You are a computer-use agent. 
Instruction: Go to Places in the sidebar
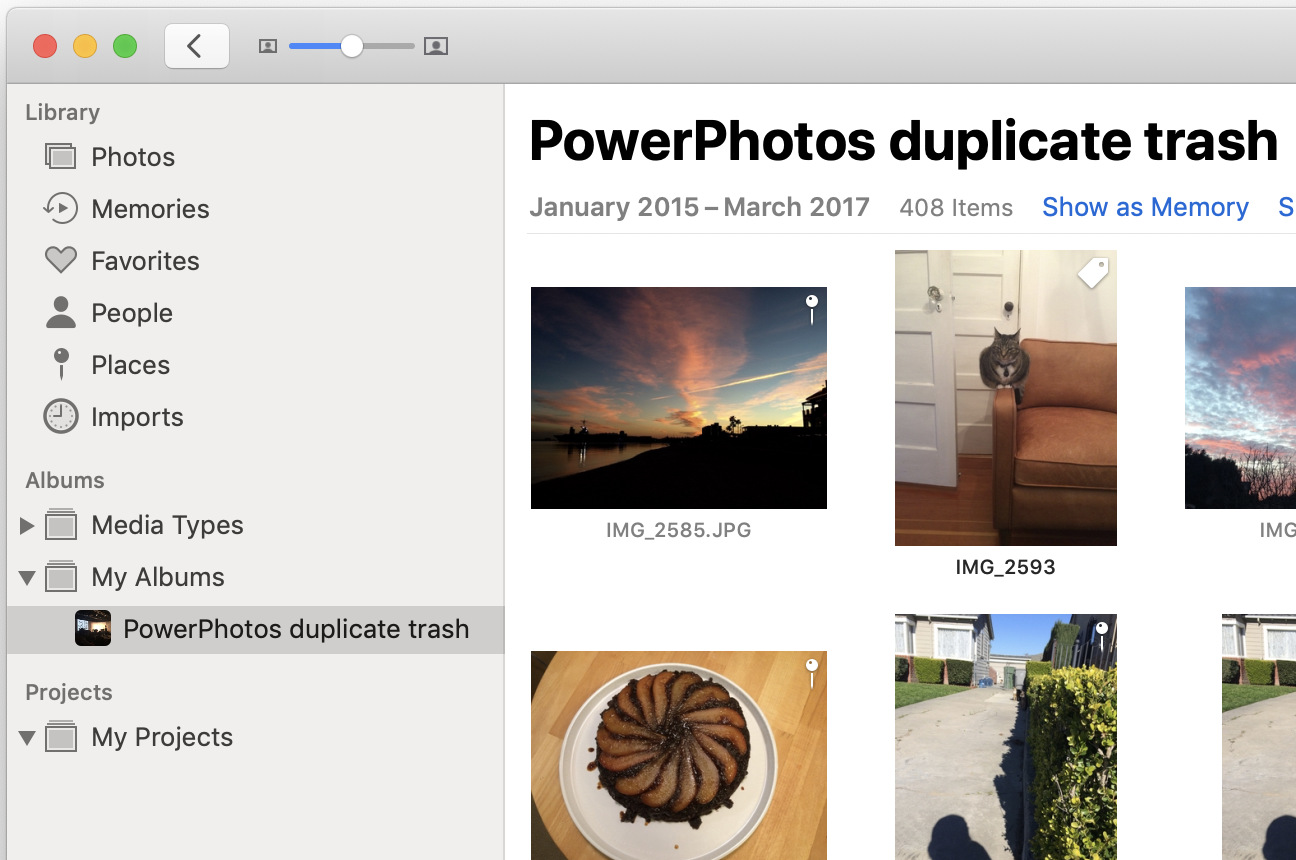click(130, 365)
